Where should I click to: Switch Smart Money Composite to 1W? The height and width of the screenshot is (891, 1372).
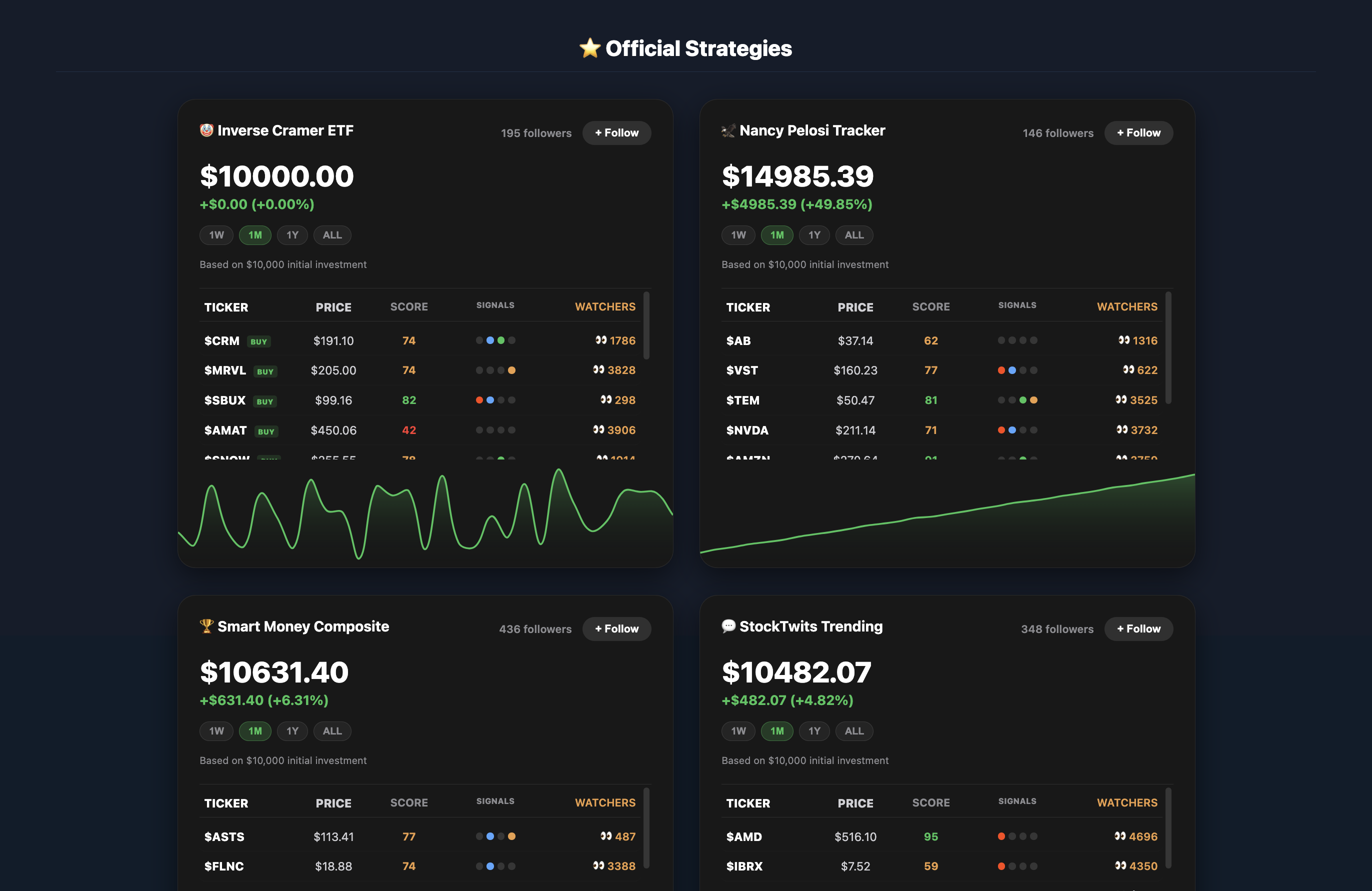[216, 731]
